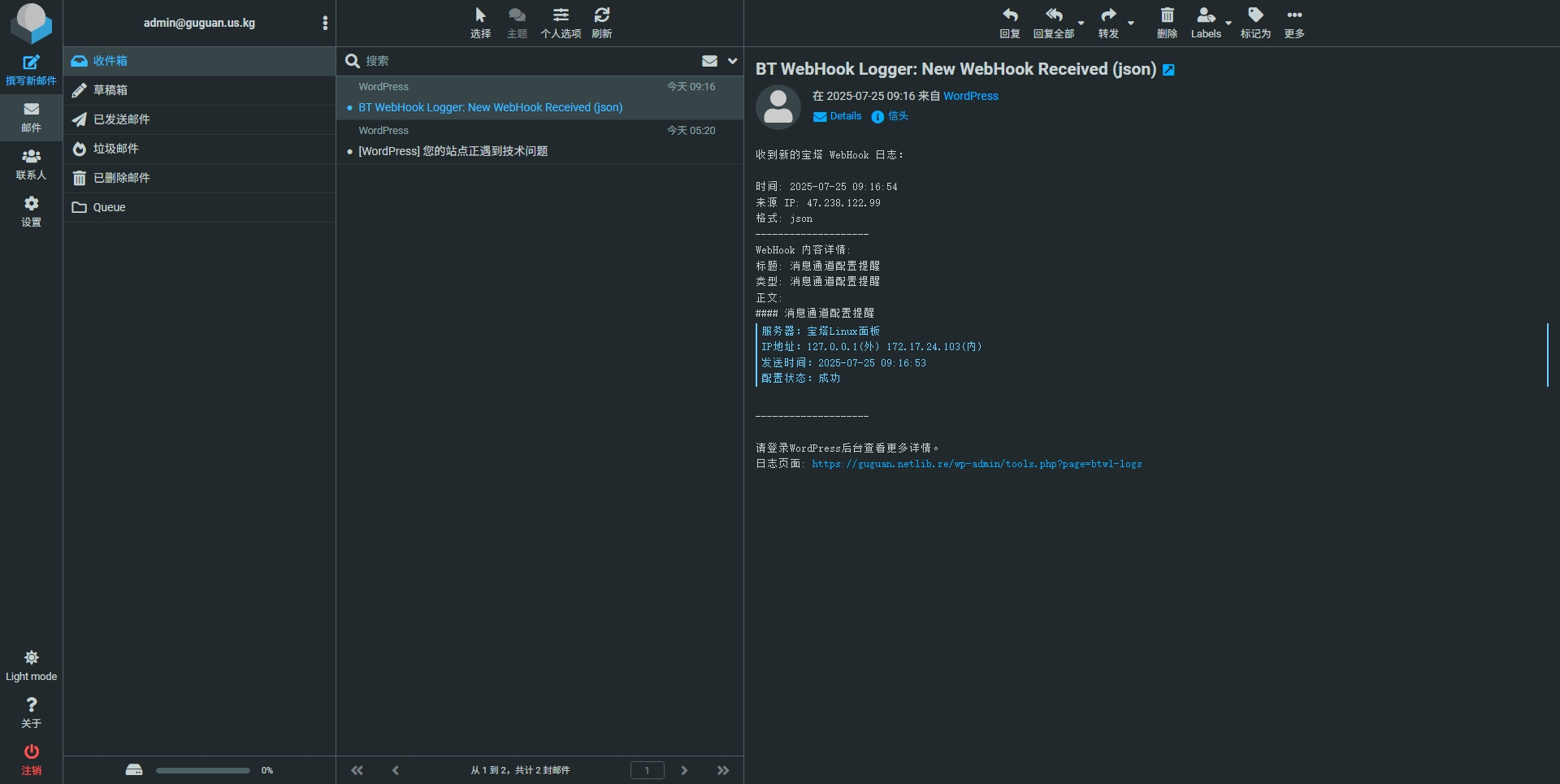Click the disk quota icon

point(134,770)
